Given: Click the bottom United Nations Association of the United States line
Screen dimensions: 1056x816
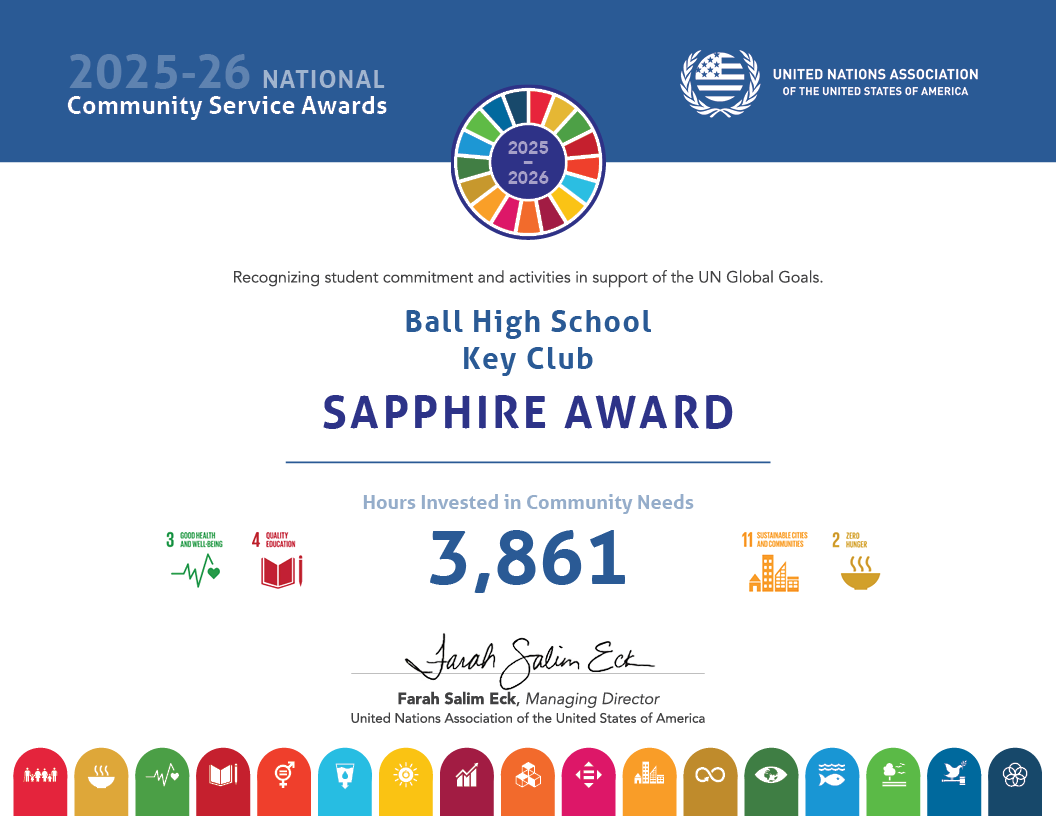Looking at the screenshot, I should [x=528, y=718].
